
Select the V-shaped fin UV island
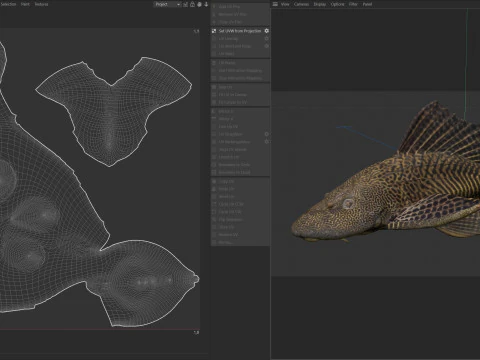(x=112, y=113)
